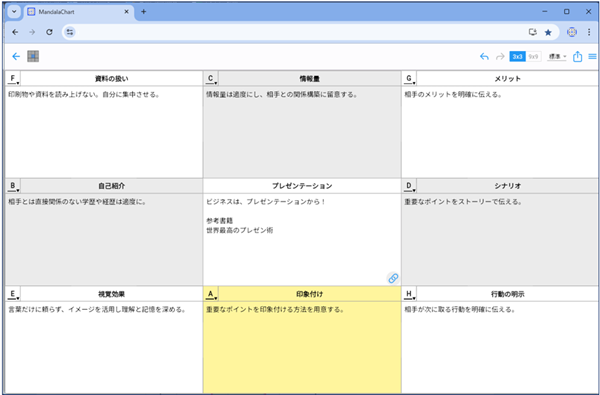The image size is (600, 395).
Task: Open the hamburger menu
Action: (x=592, y=57)
